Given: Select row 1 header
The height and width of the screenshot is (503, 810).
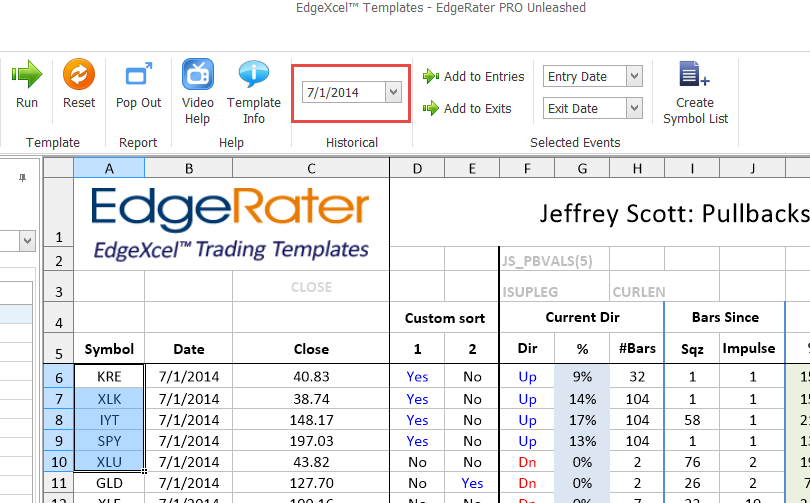Looking at the screenshot, I should (x=58, y=213).
